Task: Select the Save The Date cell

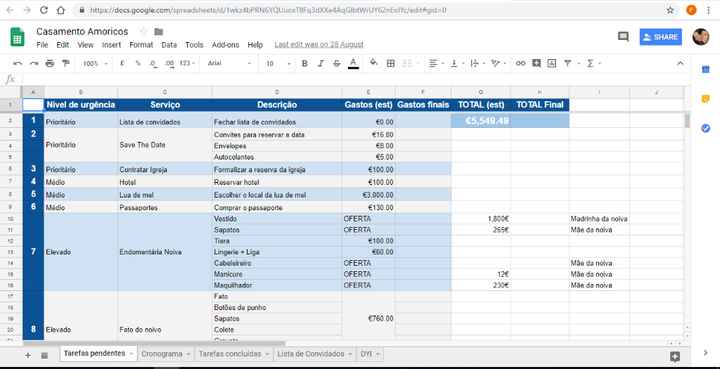Action: [x=164, y=145]
